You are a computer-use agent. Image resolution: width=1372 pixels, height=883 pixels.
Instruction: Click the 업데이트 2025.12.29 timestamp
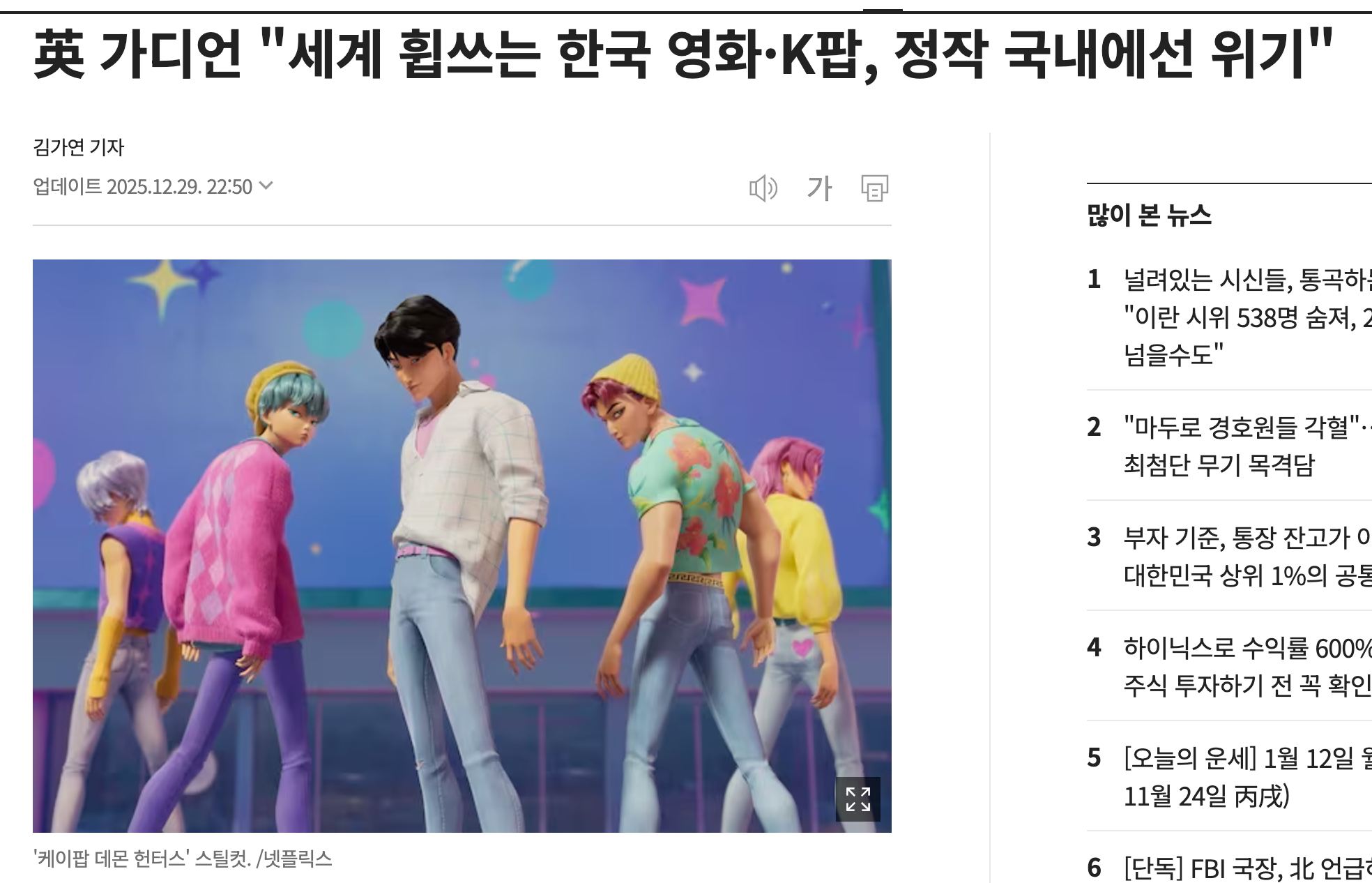[142, 186]
